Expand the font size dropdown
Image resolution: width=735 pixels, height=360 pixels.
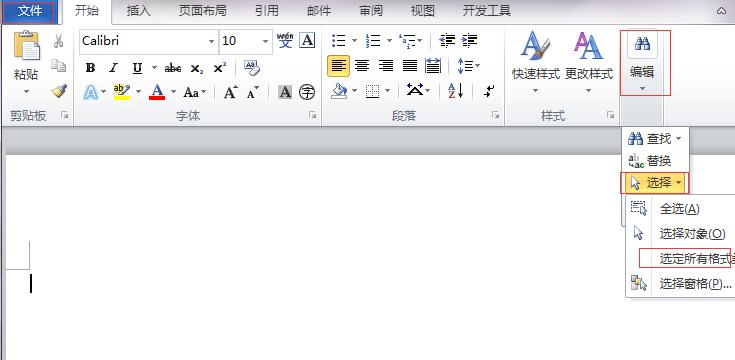click(x=265, y=41)
